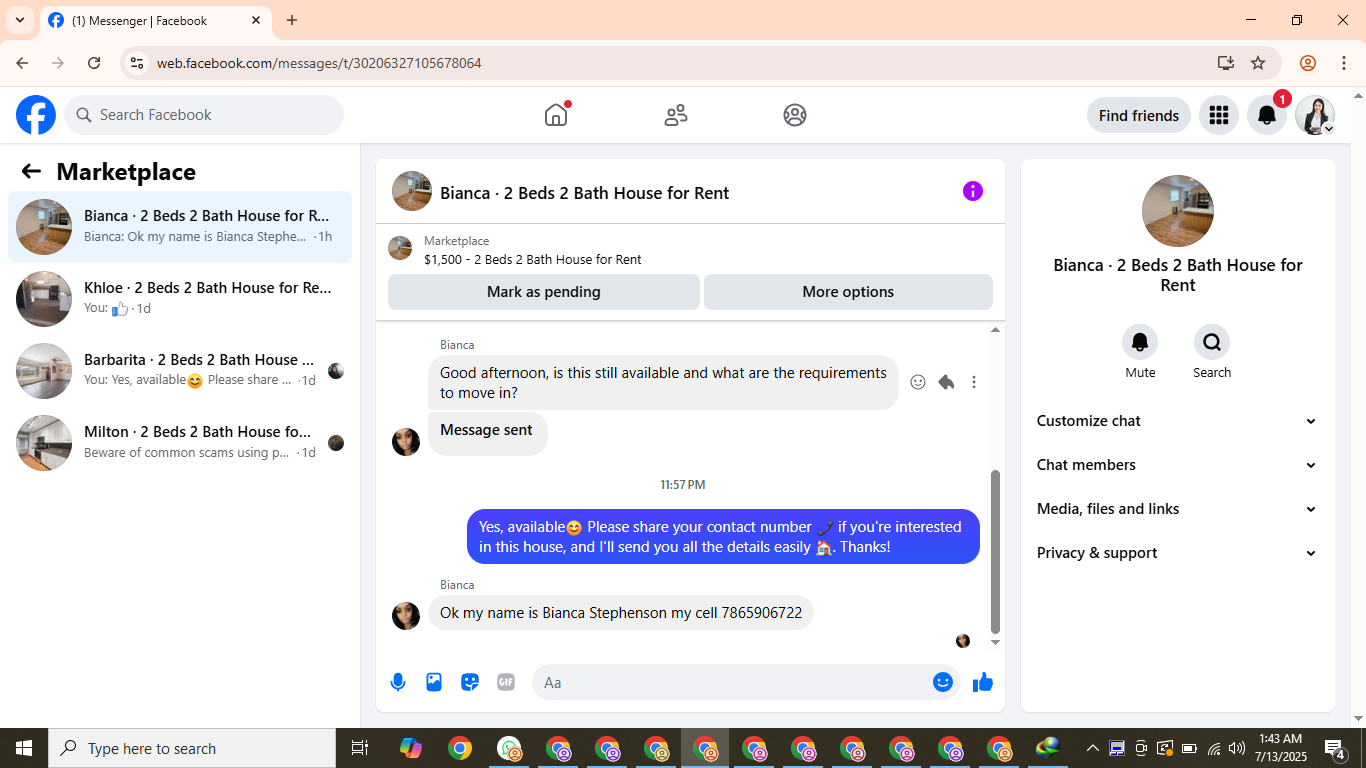Image resolution: width=1366 pixels, height=768 pixels.
Task: Reply to Bianca's first message
Action: tap(946, 382)
